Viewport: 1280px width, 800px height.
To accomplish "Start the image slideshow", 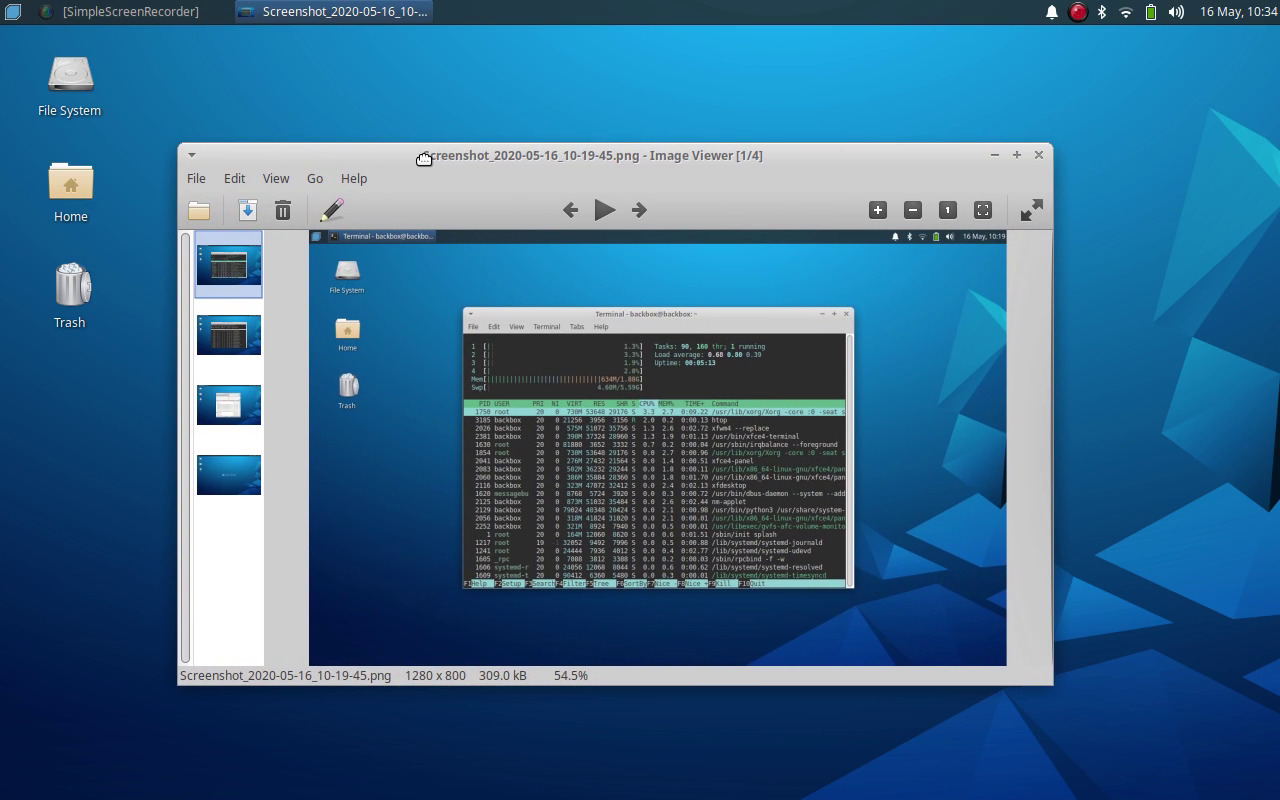I will (605, 210).
